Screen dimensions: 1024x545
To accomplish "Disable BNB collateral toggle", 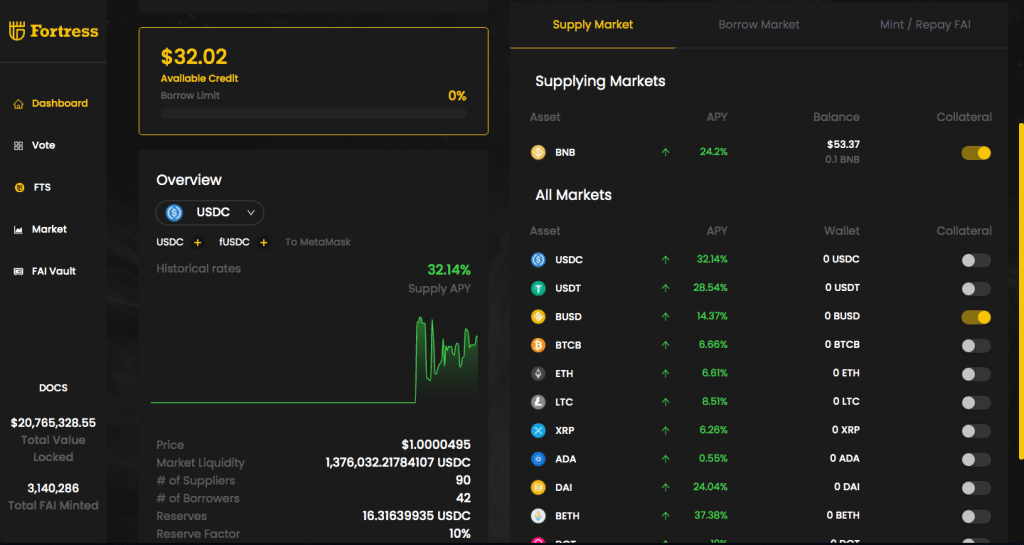I will pyautogui.click(x=976, y=153).
